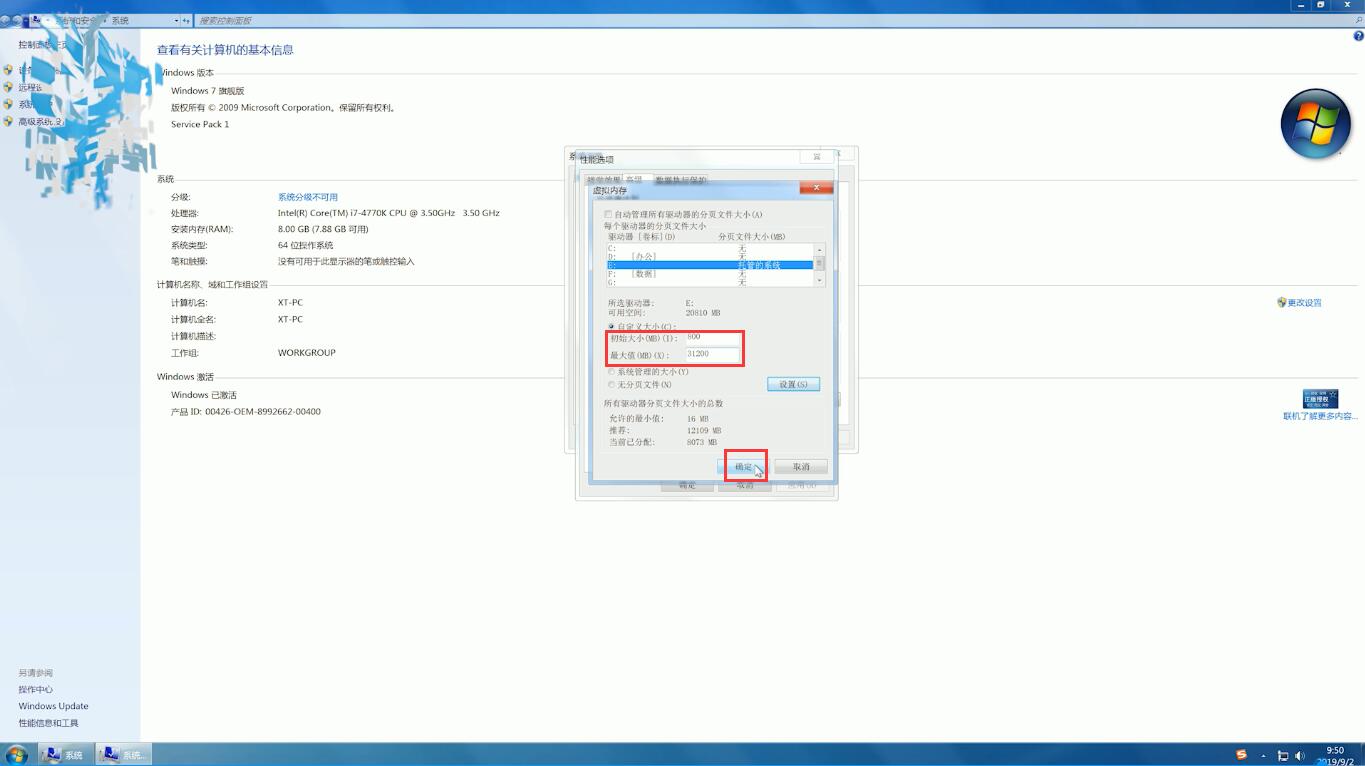
Task: Open address bar history dropdown arrow
Action: 176,20
